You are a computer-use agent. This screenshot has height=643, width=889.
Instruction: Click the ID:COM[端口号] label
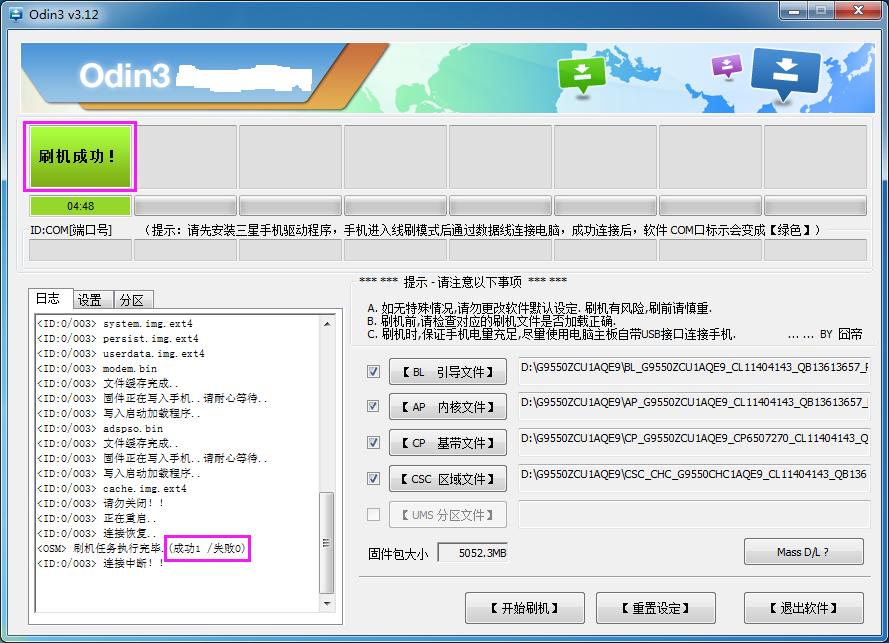tap(71, 230)
